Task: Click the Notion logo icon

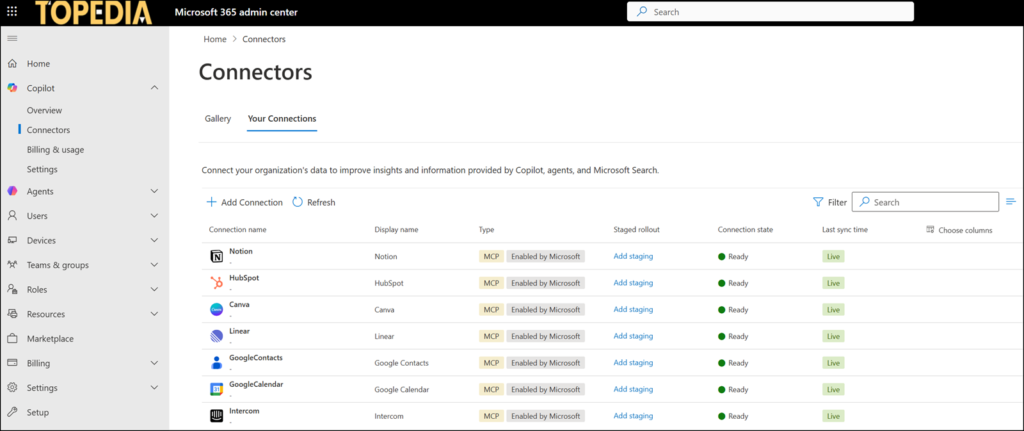Action: coord(216,257)
